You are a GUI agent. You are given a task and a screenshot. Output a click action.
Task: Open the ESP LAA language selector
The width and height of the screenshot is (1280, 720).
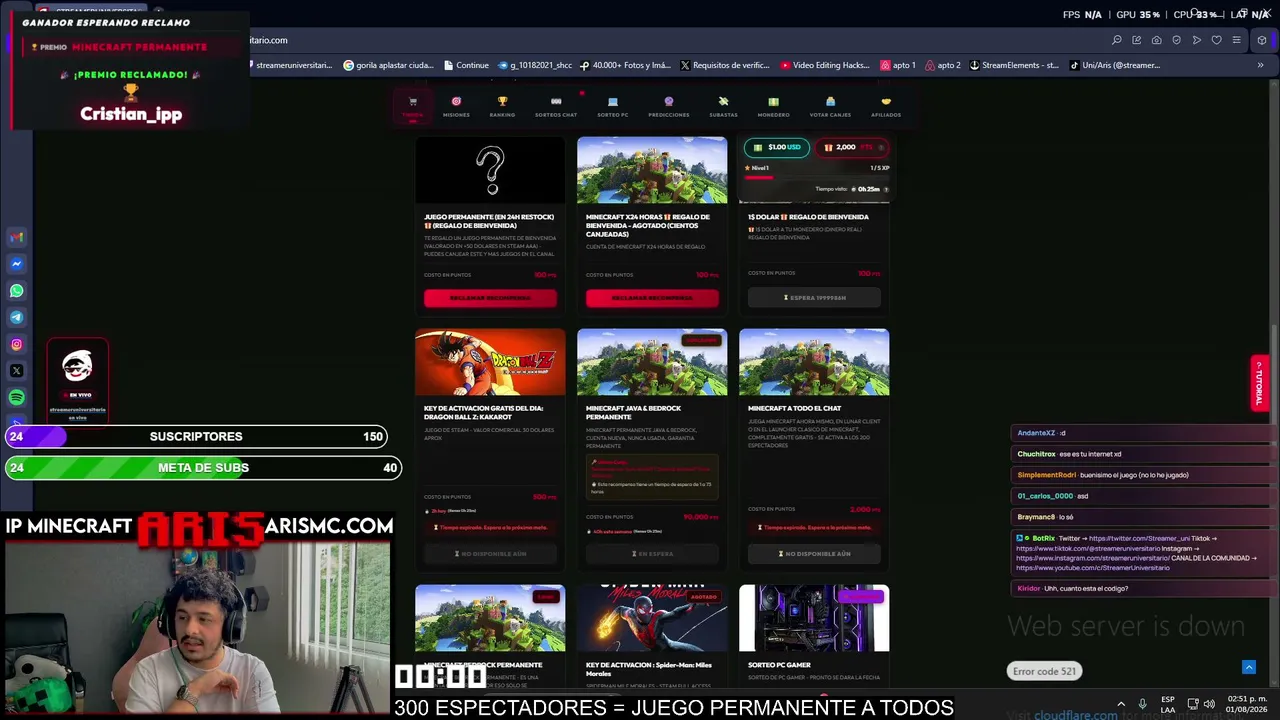(1168, 704)
